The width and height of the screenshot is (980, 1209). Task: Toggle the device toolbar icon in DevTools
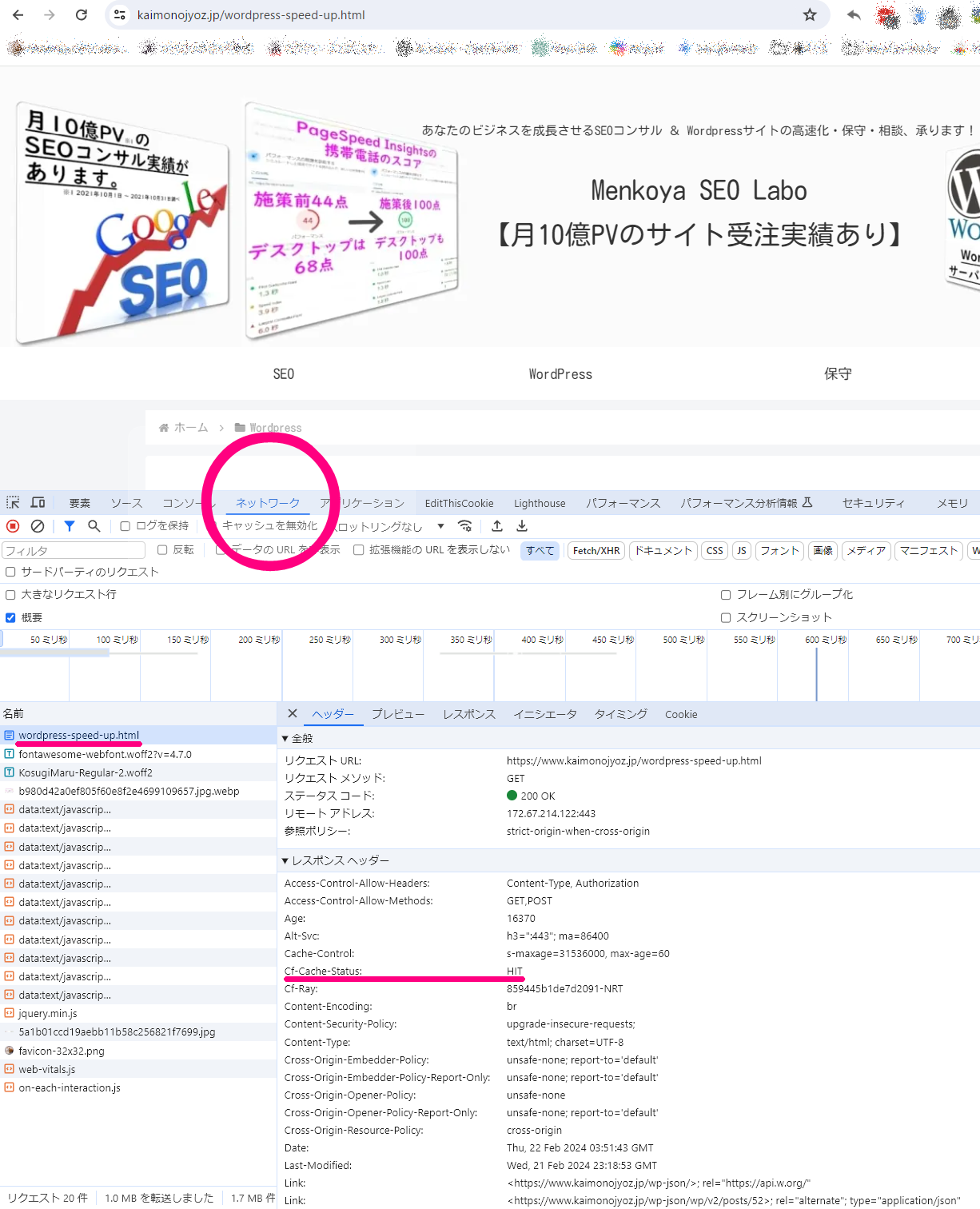[x=38, y=503]
